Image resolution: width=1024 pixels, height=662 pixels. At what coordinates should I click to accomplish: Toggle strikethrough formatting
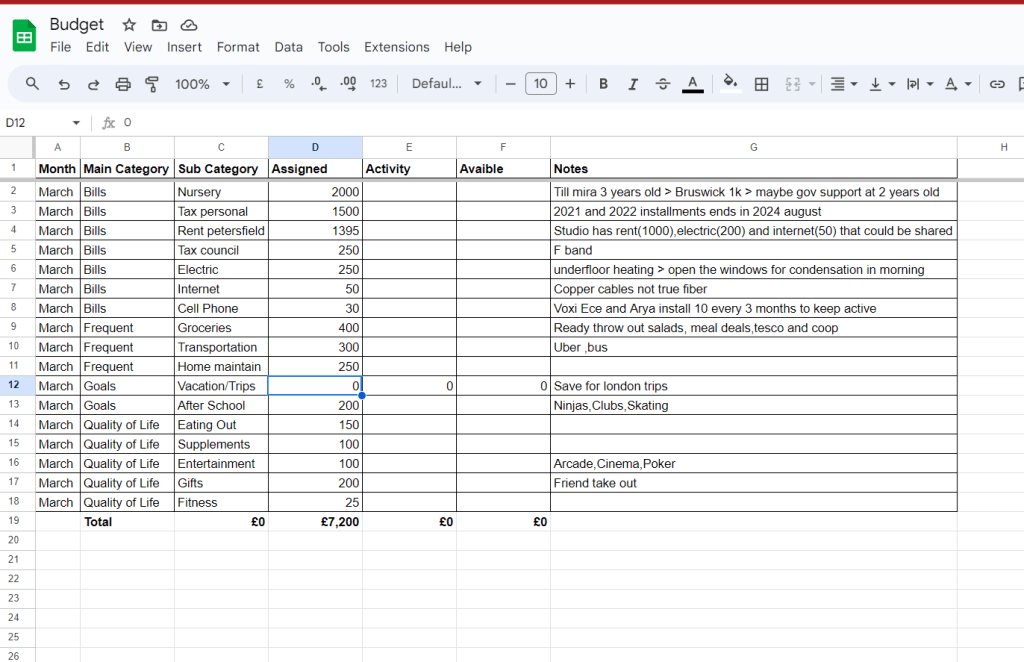point(662,84)
